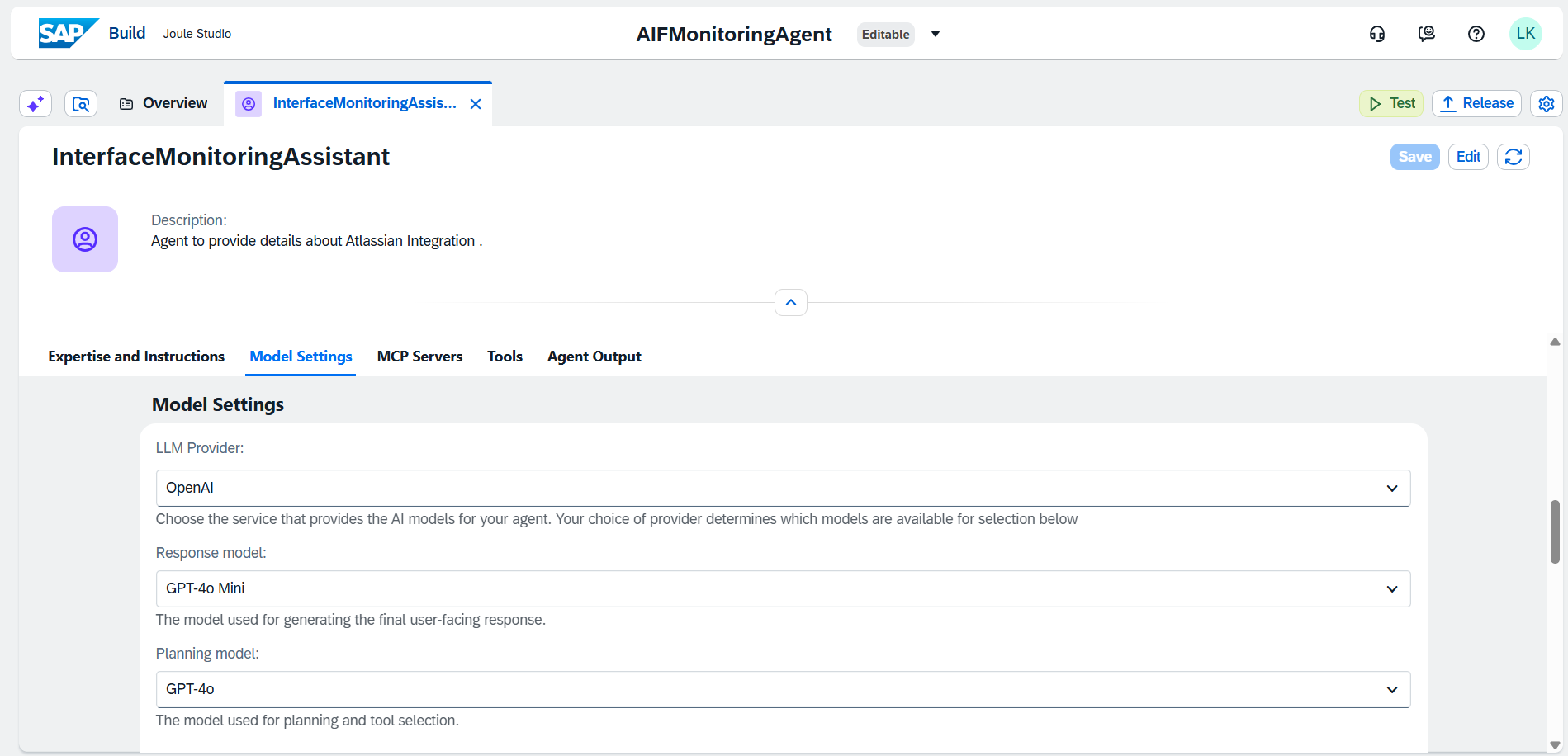Click the Release button
Screen dimensions: 1568x756
click(x=1476, y=104)
